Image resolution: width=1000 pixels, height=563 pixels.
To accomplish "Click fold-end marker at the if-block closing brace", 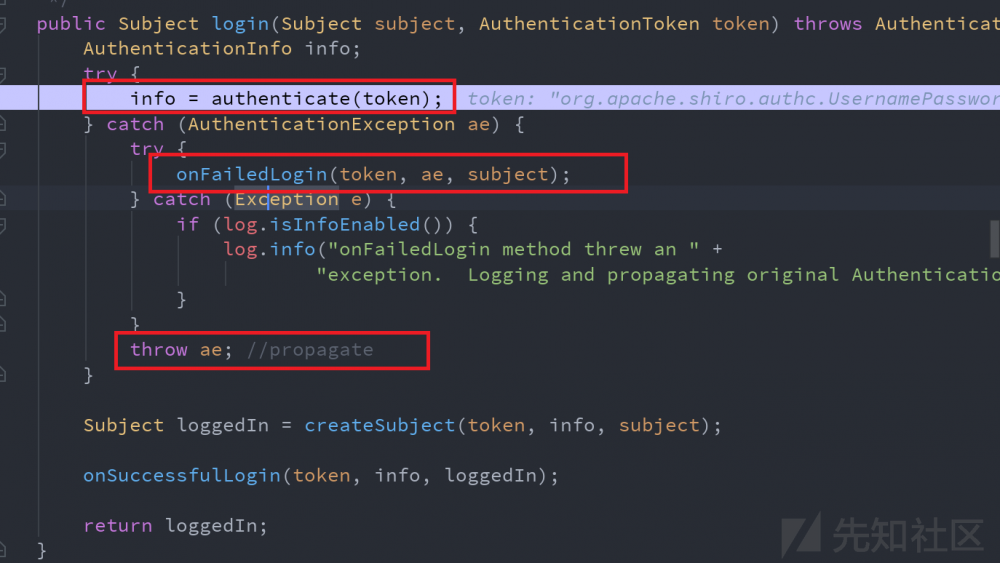I will [3, 299].
